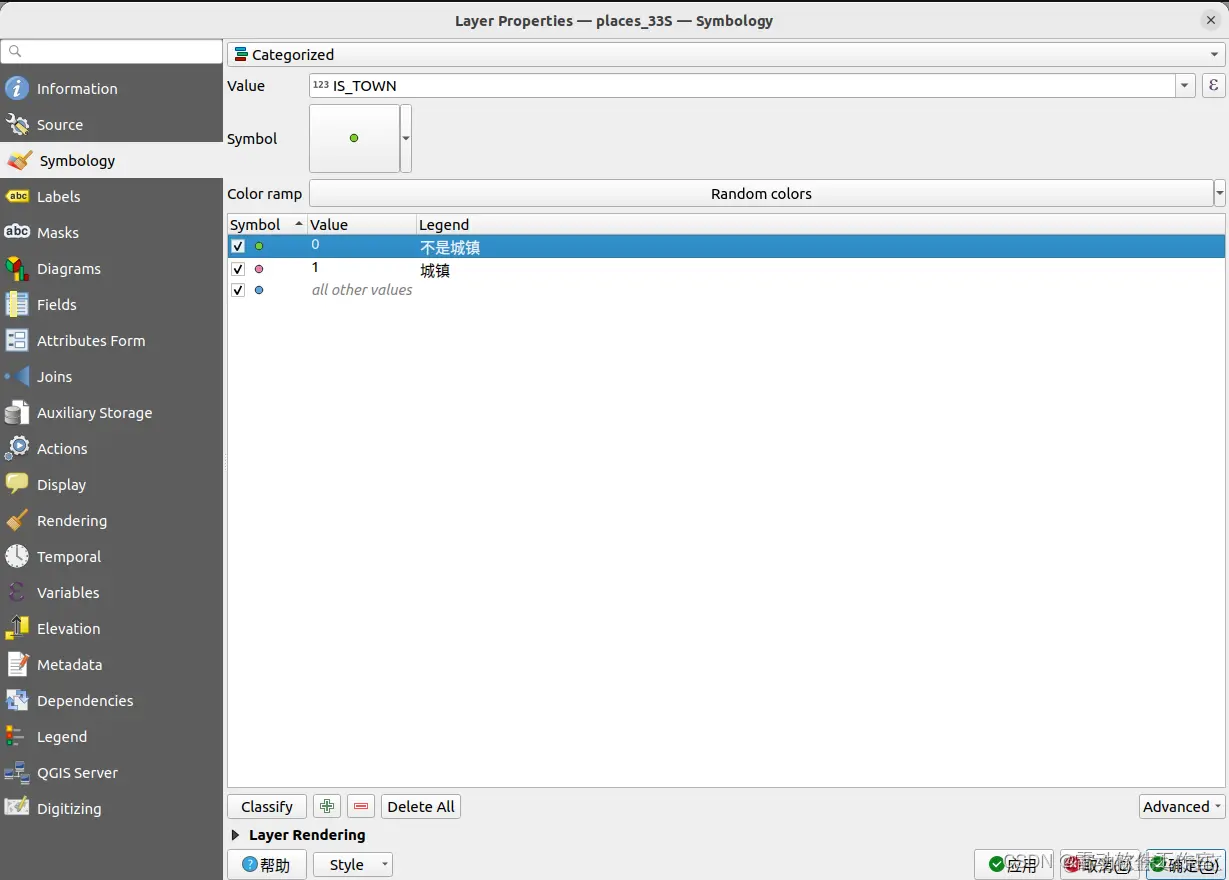Viewport: 1229px width, 880px height.
Task: Click the QGIS Server icon
Action: 17,772
